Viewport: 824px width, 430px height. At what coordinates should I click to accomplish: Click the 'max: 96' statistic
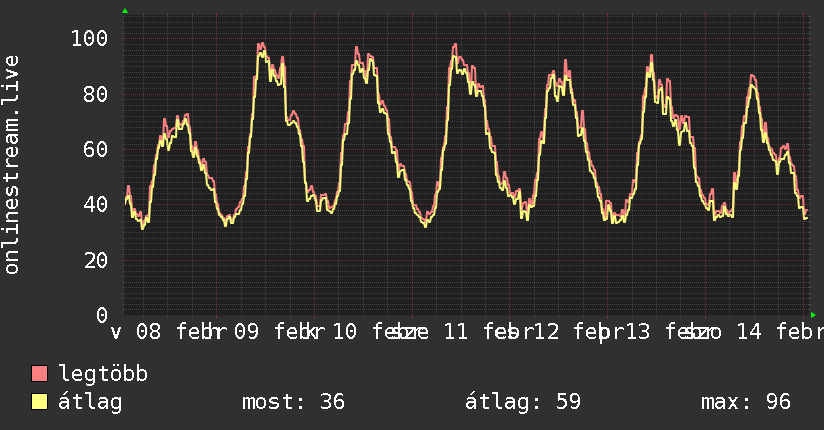(746, 402)
